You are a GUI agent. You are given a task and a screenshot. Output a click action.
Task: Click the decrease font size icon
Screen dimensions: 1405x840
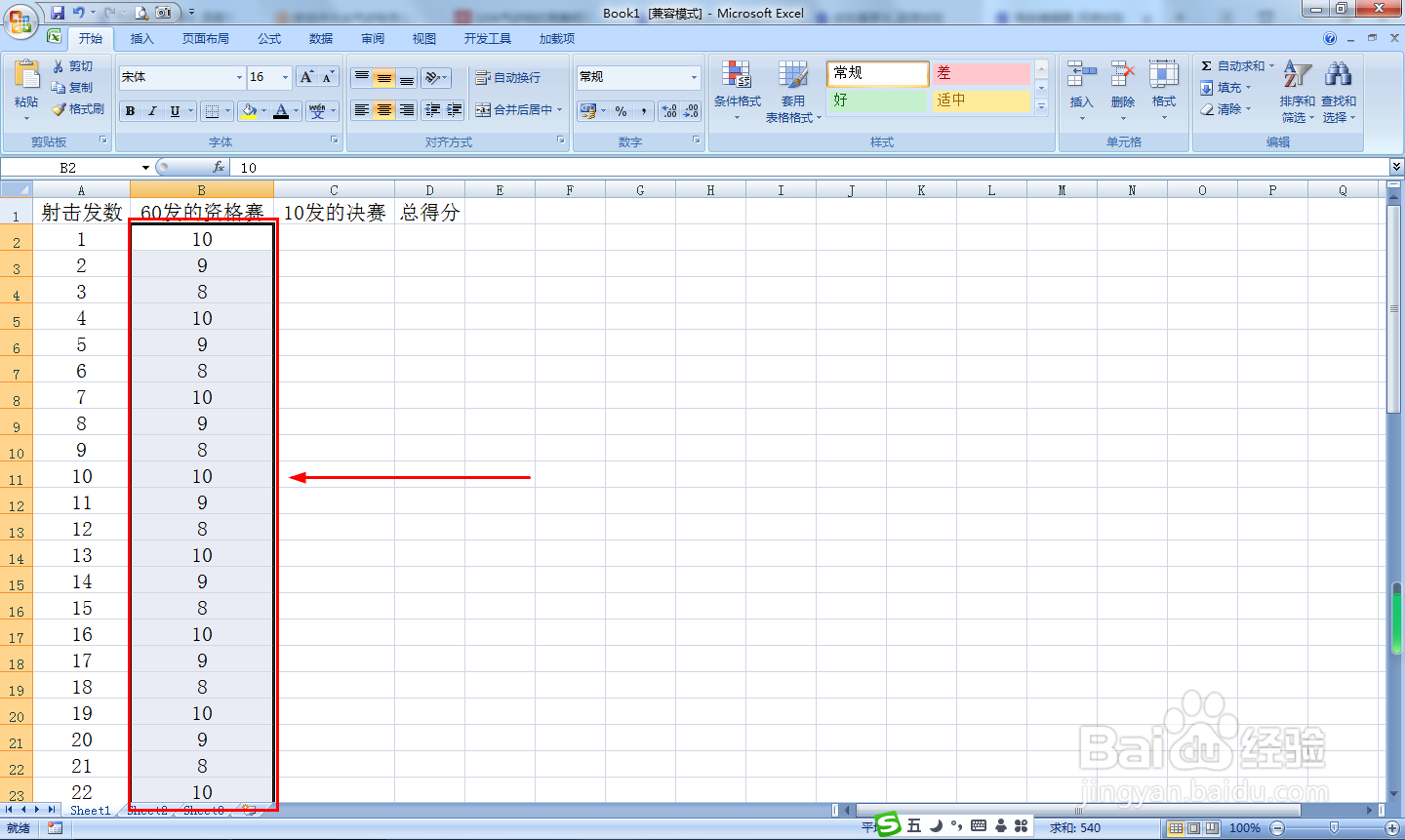pos(328,77)
